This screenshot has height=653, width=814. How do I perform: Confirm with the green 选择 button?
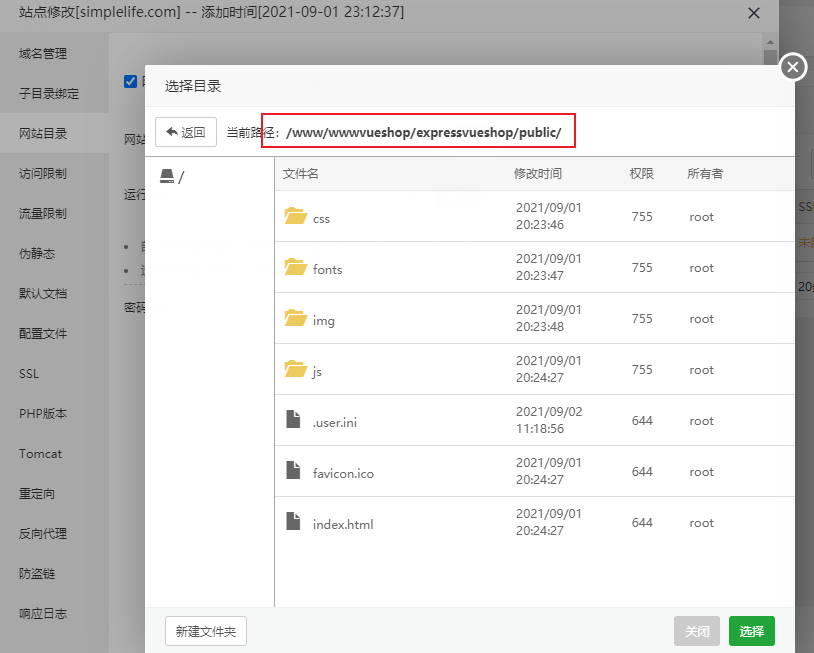752,631
